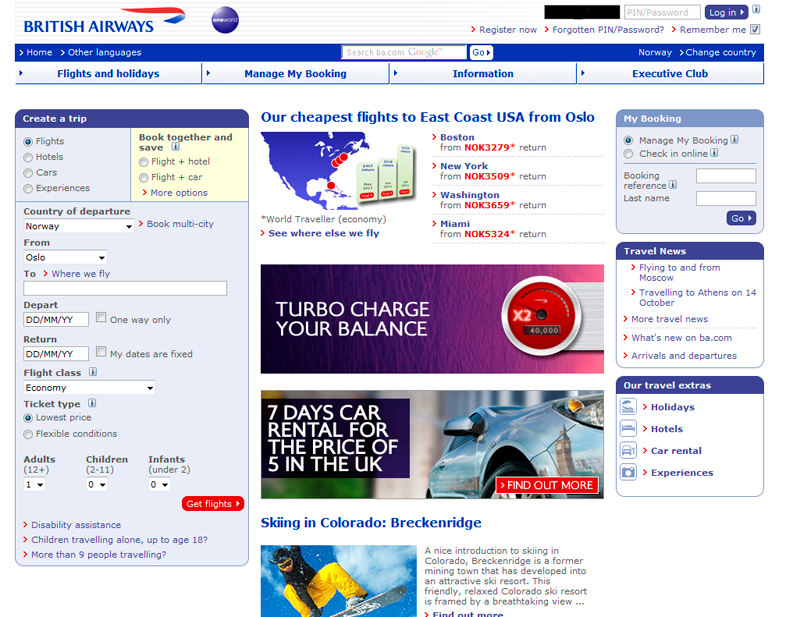Choose Experiences trip type
Viewport: 800px width, 617px height.
pos(28,189)
